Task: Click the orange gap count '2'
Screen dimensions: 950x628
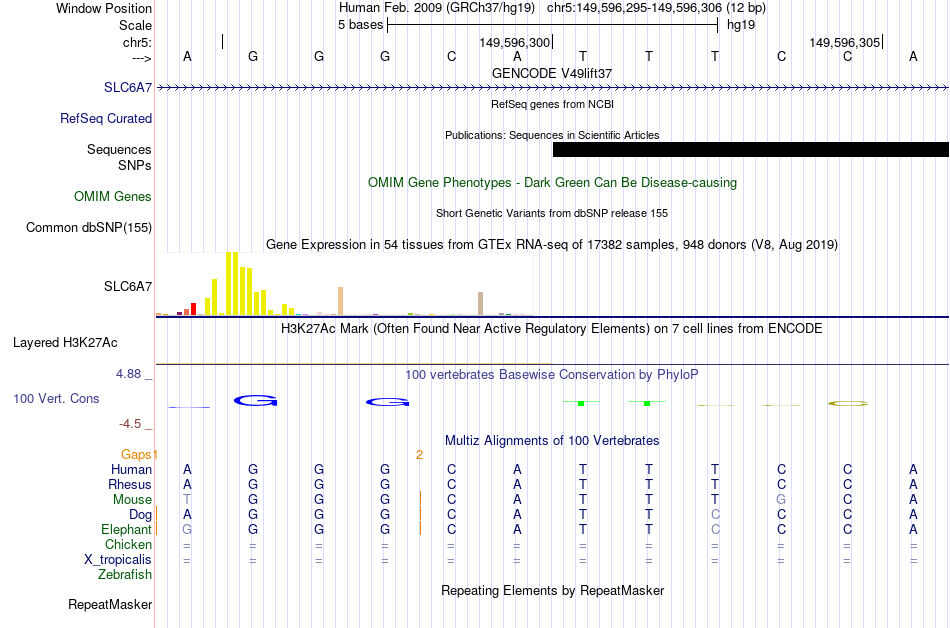Action: click(419, 454)
